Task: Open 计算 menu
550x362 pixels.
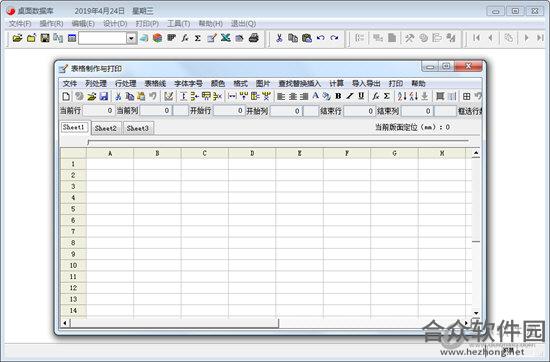Action: tap(336, 83)
